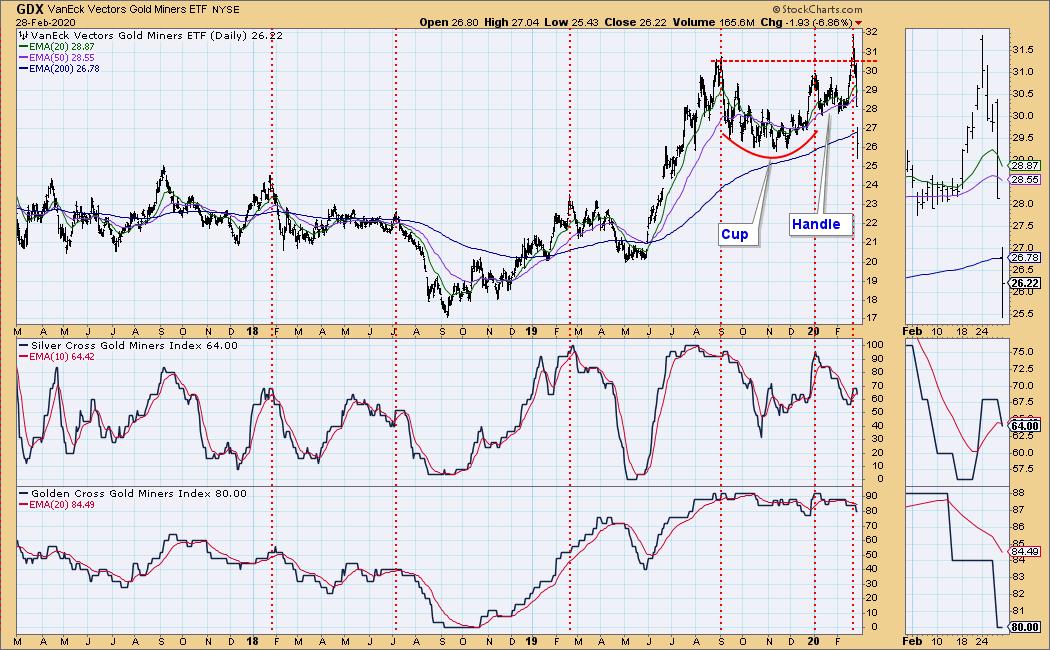This screenshot has height=650, width=1050.
Task: Click the StockCharts.com copyright label
Action: coord(817,9)
